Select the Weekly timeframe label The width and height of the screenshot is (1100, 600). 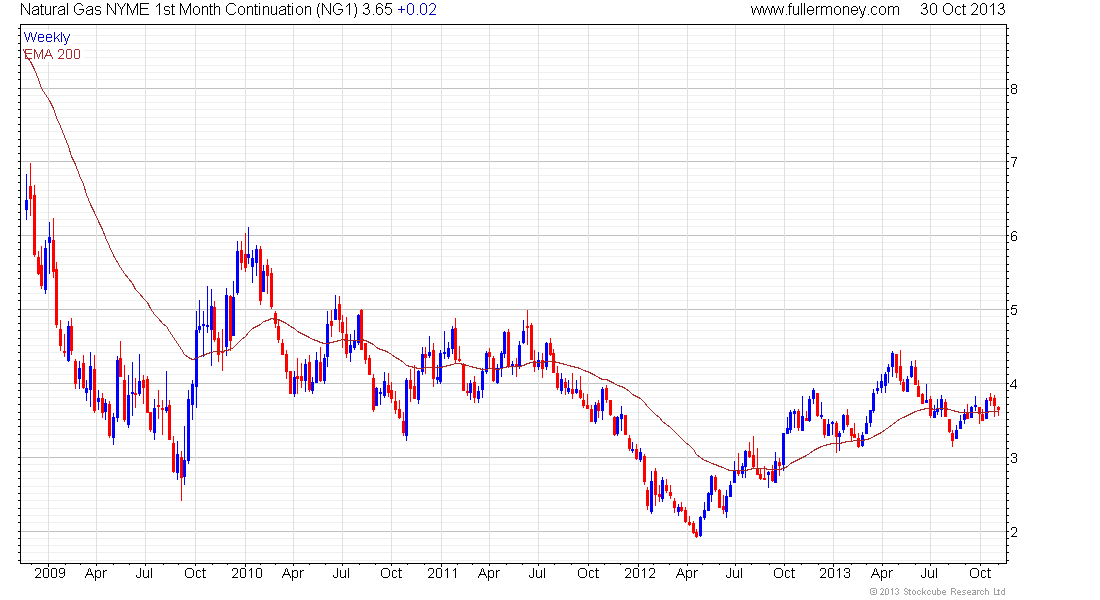click(x=47, y=37)
